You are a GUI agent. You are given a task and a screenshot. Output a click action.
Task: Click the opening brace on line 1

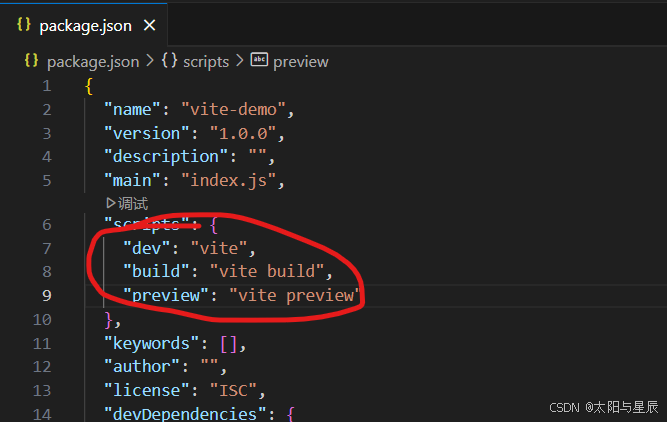(x=88, y=86)
